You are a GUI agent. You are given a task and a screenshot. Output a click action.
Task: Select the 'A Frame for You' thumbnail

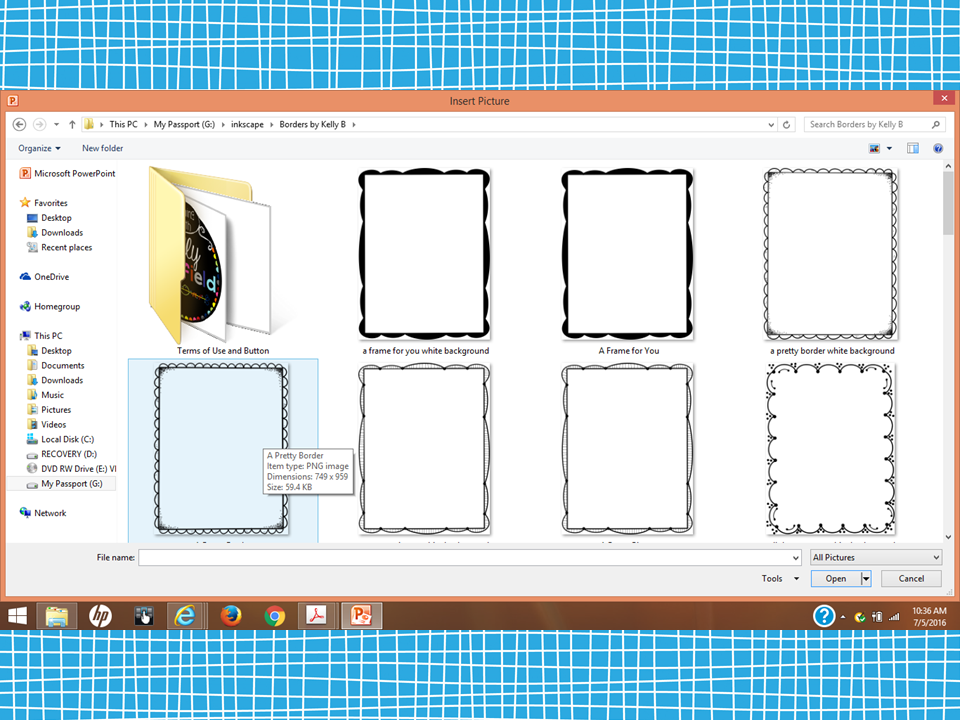coord(627,253)
